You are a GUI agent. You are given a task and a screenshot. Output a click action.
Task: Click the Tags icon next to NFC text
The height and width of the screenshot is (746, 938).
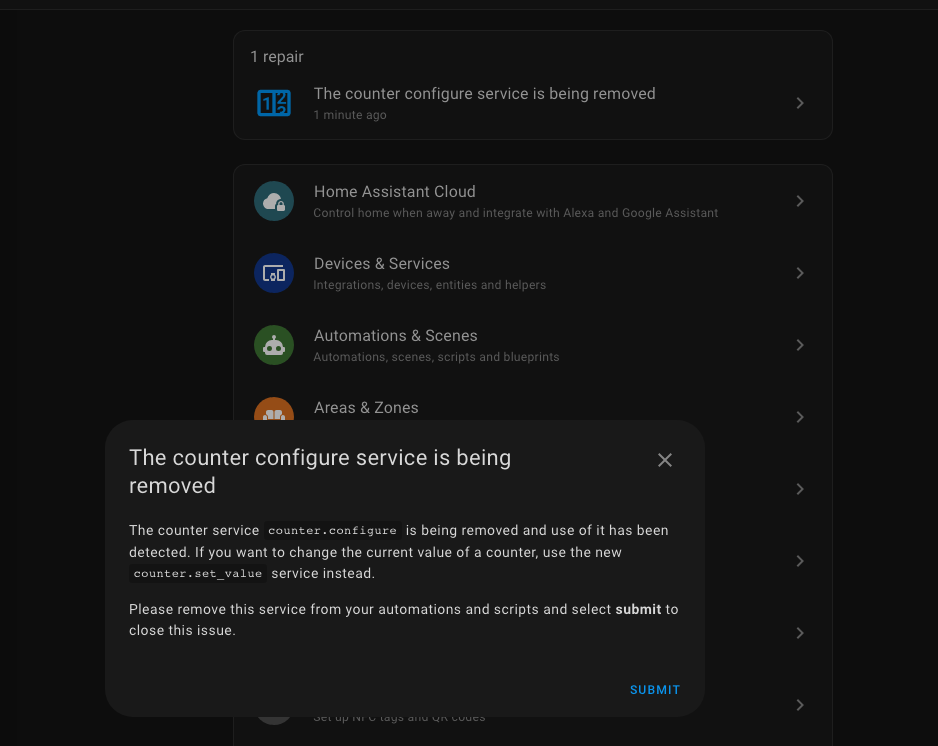click(274, 705)
